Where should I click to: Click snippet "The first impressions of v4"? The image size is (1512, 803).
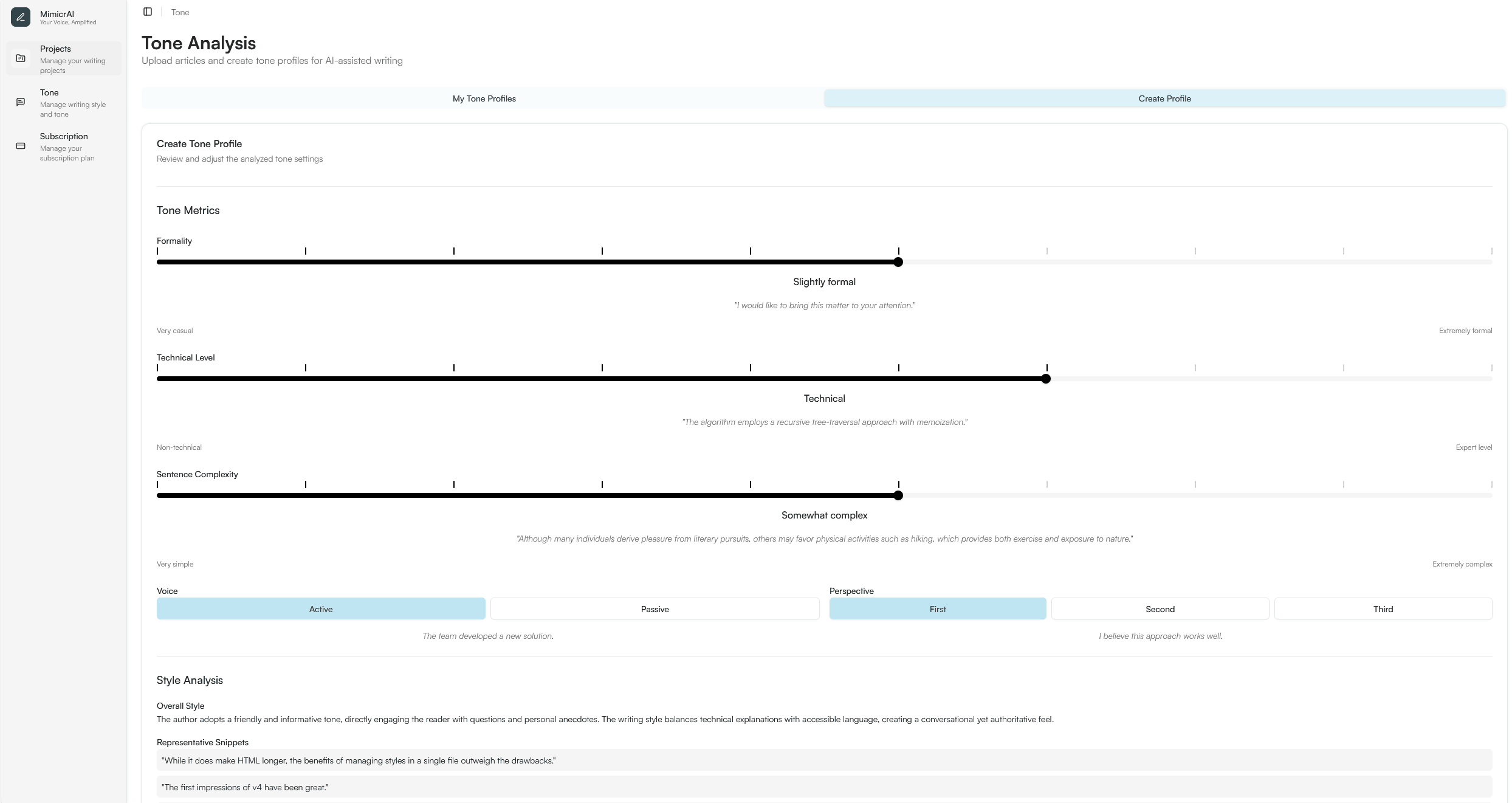824,787
